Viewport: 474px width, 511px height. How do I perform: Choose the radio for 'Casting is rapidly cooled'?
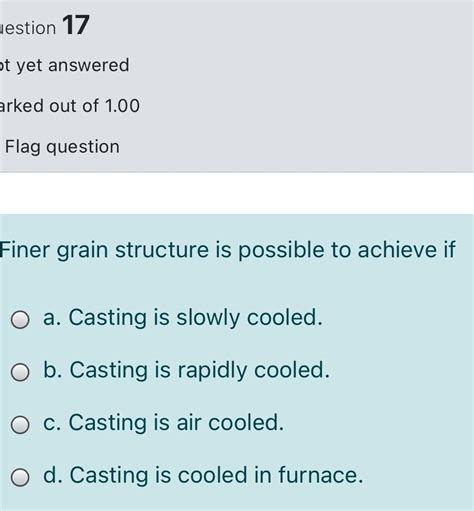click(x=20, y=372)
